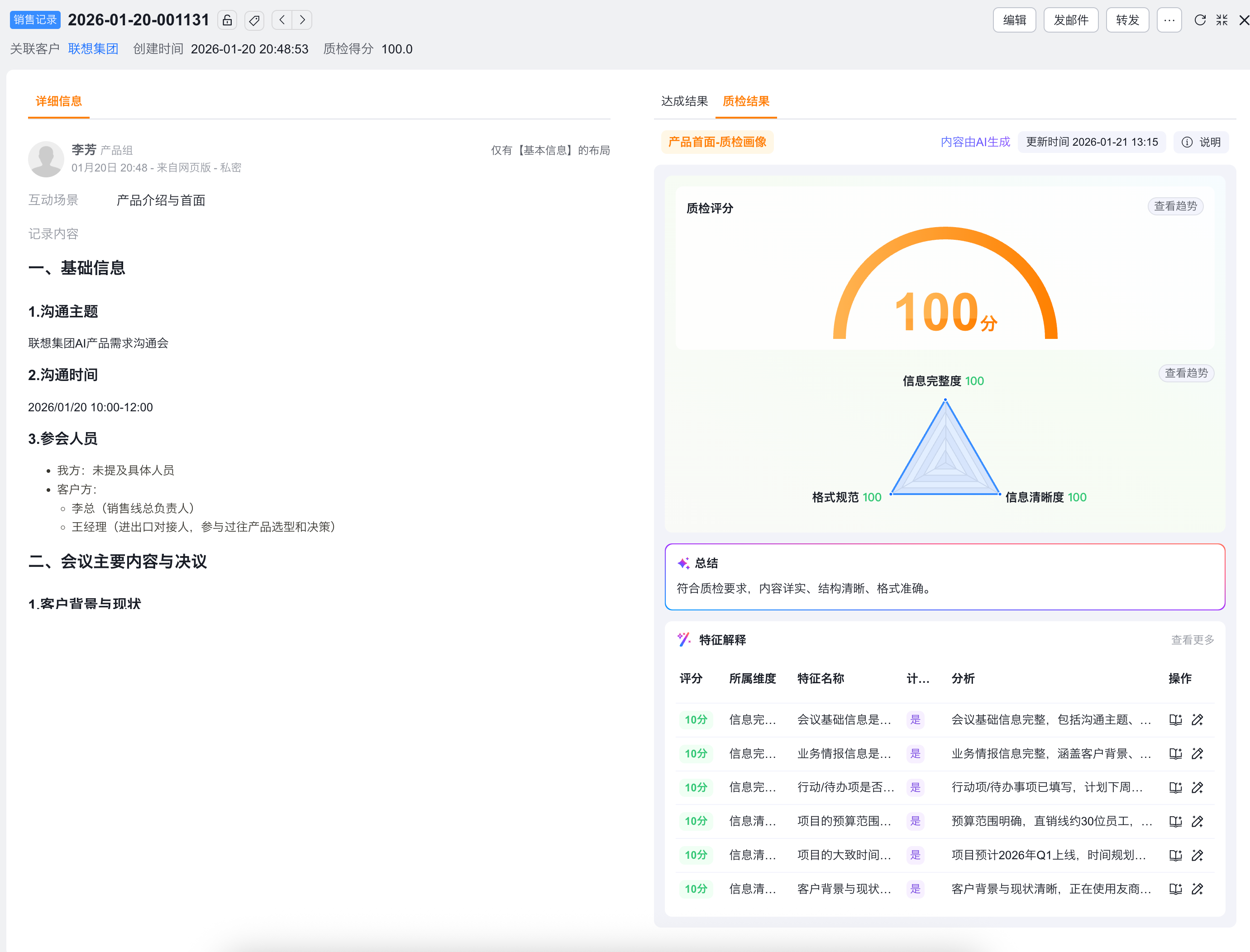Click the refresh icon in top bar
Screen dimensions: 1250x952
[x=1200, y=20]
